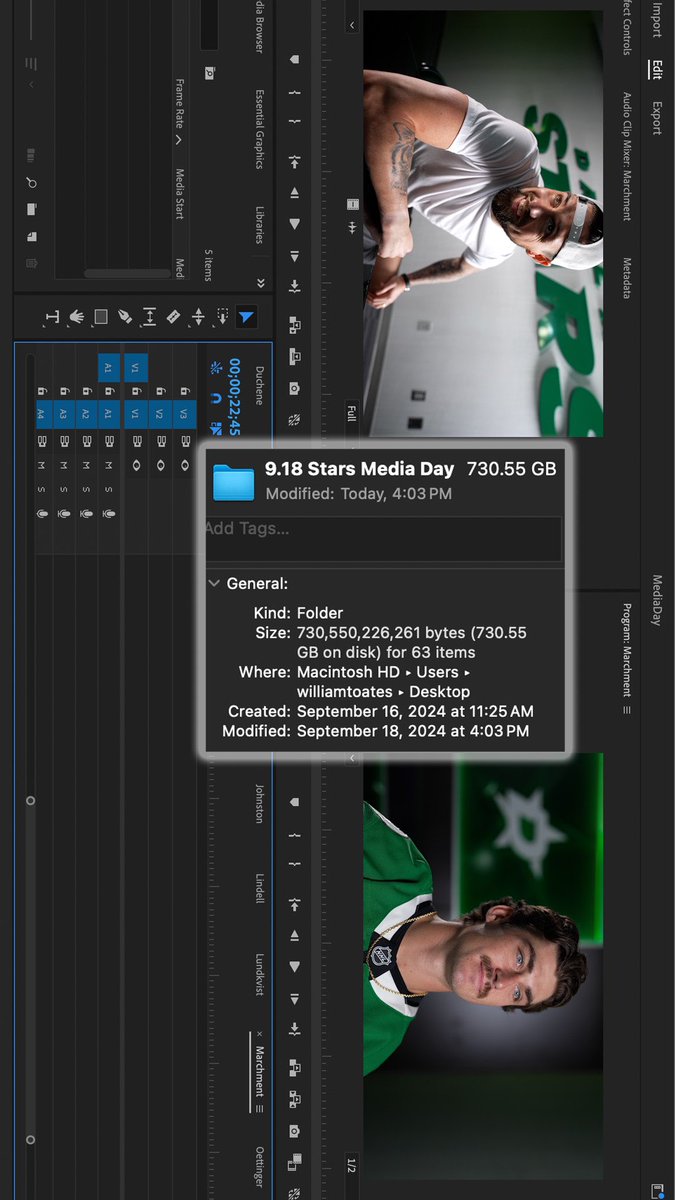Select the Pen tool
Image resolution: width=675 pixels, height=1200 pixels.
pos(125,317)
